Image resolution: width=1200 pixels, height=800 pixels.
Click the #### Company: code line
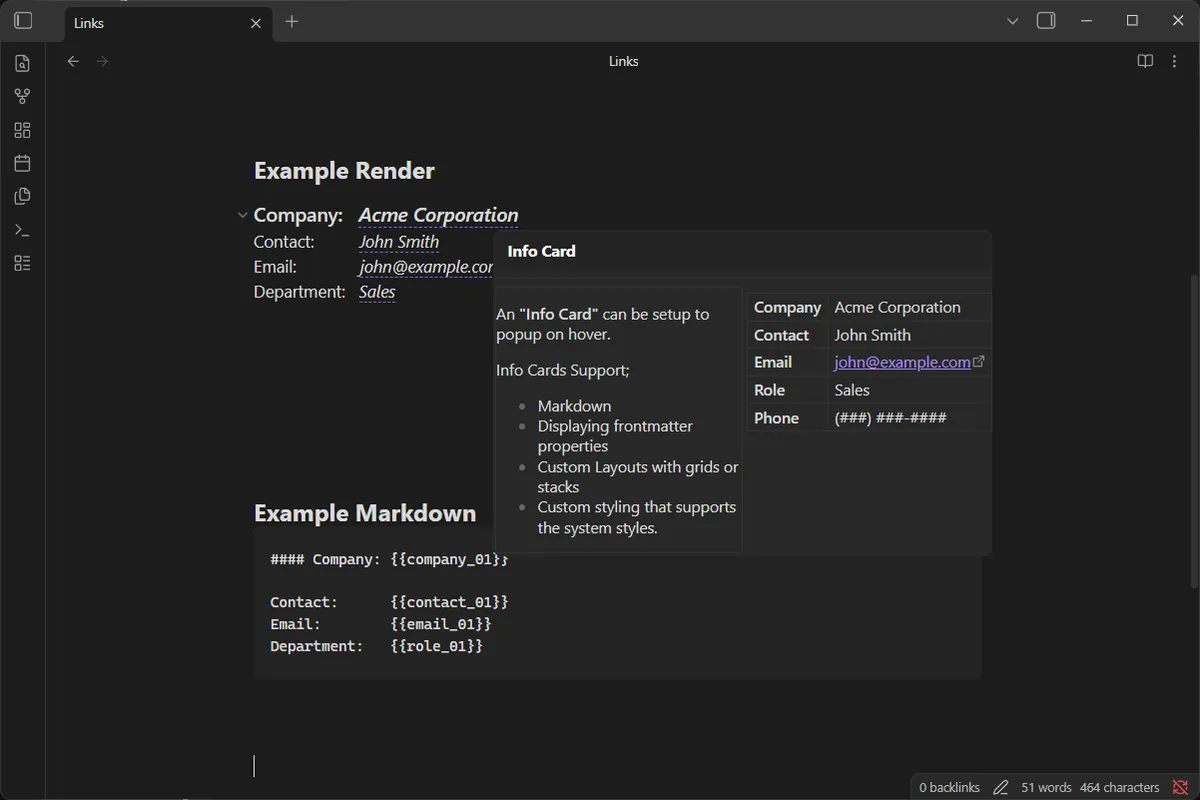pos(389,560)
